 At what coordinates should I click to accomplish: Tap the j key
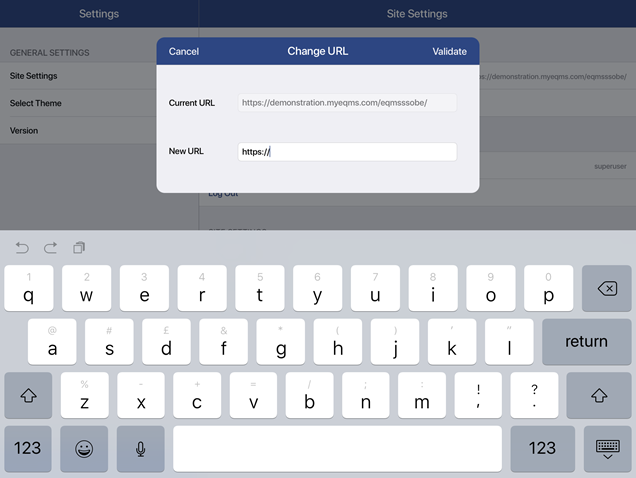pyautogui.click(x=395, y=342)
